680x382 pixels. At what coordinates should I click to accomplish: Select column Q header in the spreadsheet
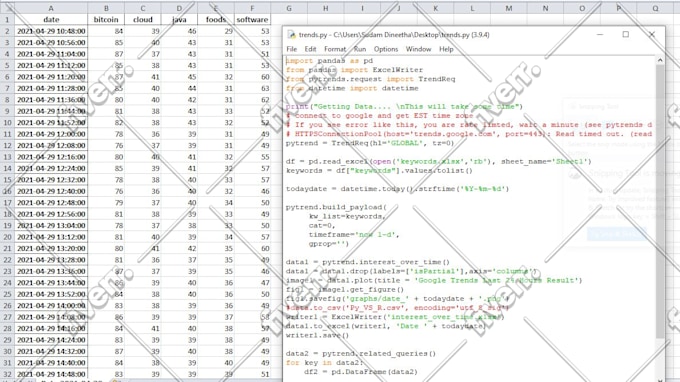click(x=655, y=8)
